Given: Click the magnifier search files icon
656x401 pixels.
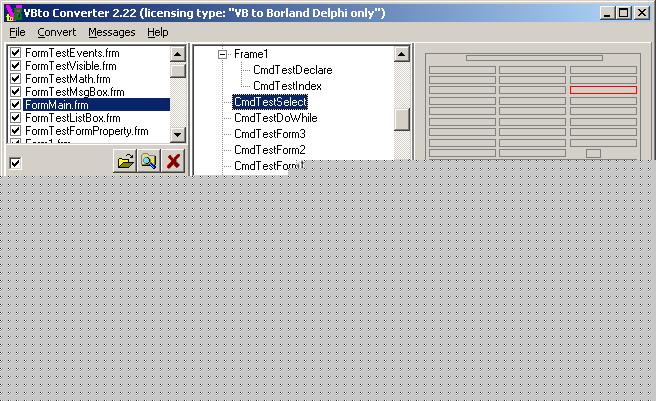Looking at the screenshot, I should (149, 161).
